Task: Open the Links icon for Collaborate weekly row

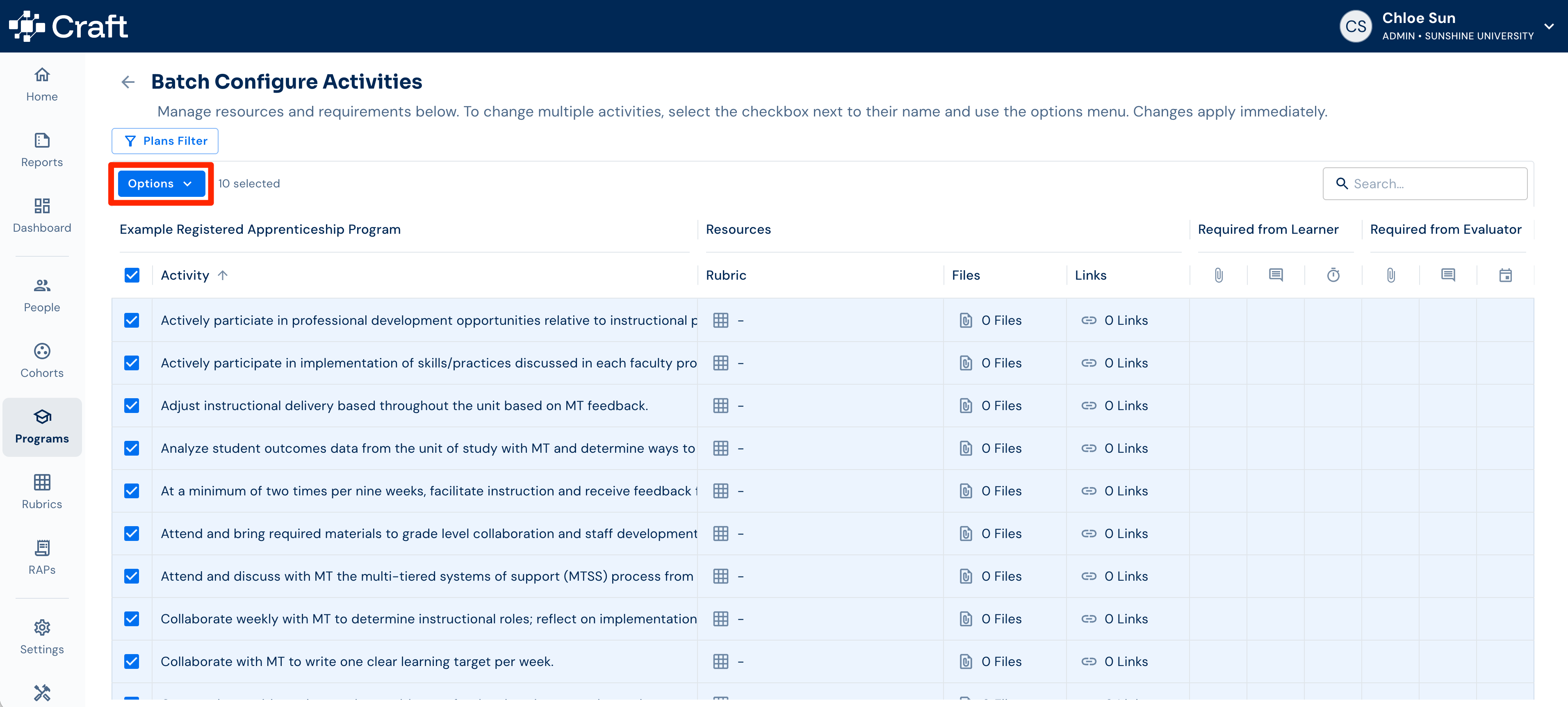Action: click(1089, 619)
